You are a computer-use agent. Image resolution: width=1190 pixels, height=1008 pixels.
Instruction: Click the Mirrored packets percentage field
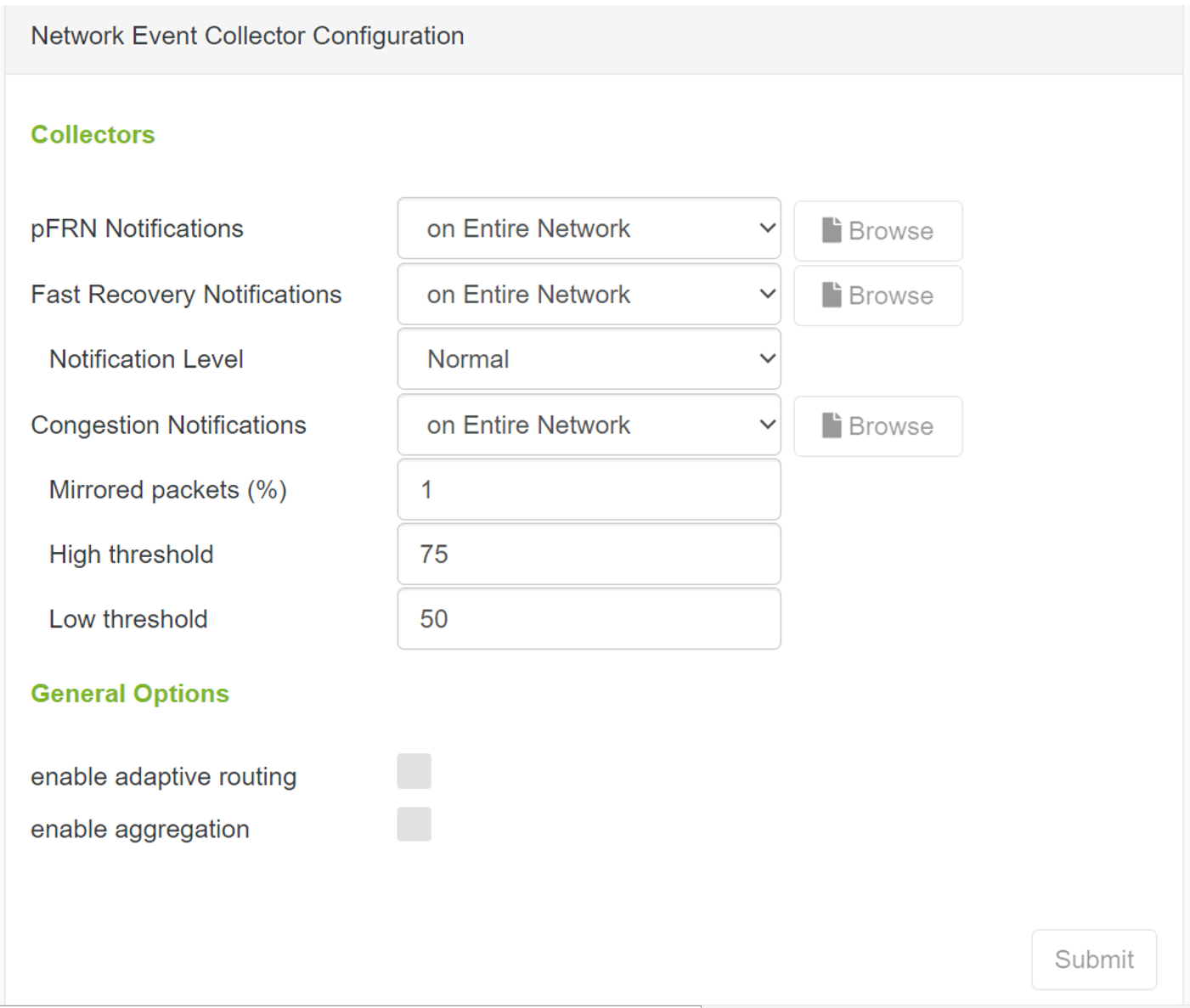589,489
